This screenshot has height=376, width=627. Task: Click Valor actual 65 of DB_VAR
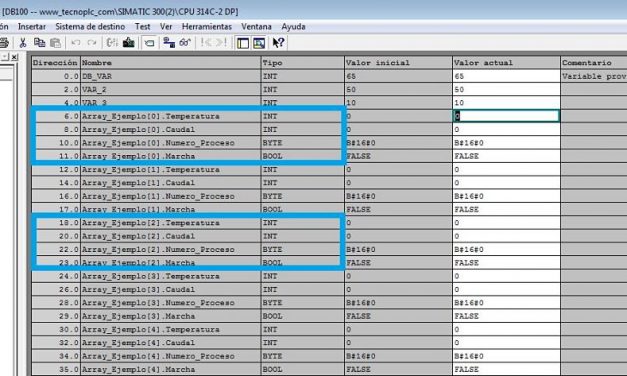pyautogui.click(x=506, y=76)
